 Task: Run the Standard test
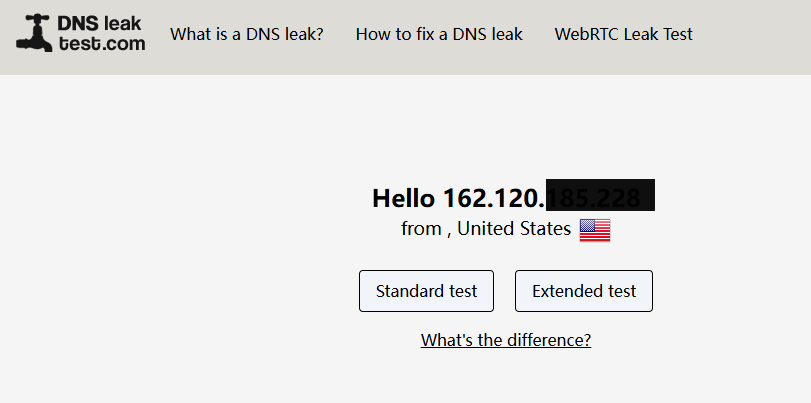point(426,291)
